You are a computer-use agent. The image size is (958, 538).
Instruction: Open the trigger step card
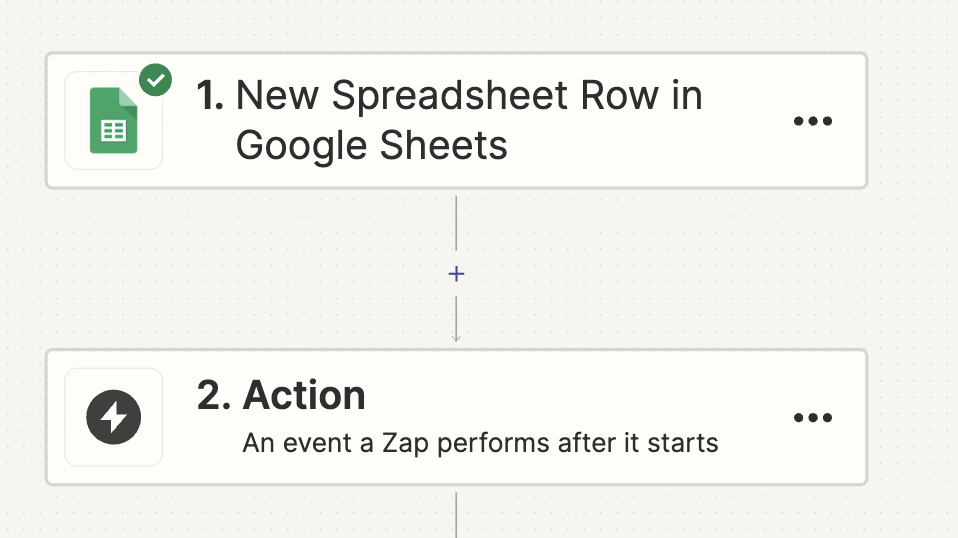[456, 121]
